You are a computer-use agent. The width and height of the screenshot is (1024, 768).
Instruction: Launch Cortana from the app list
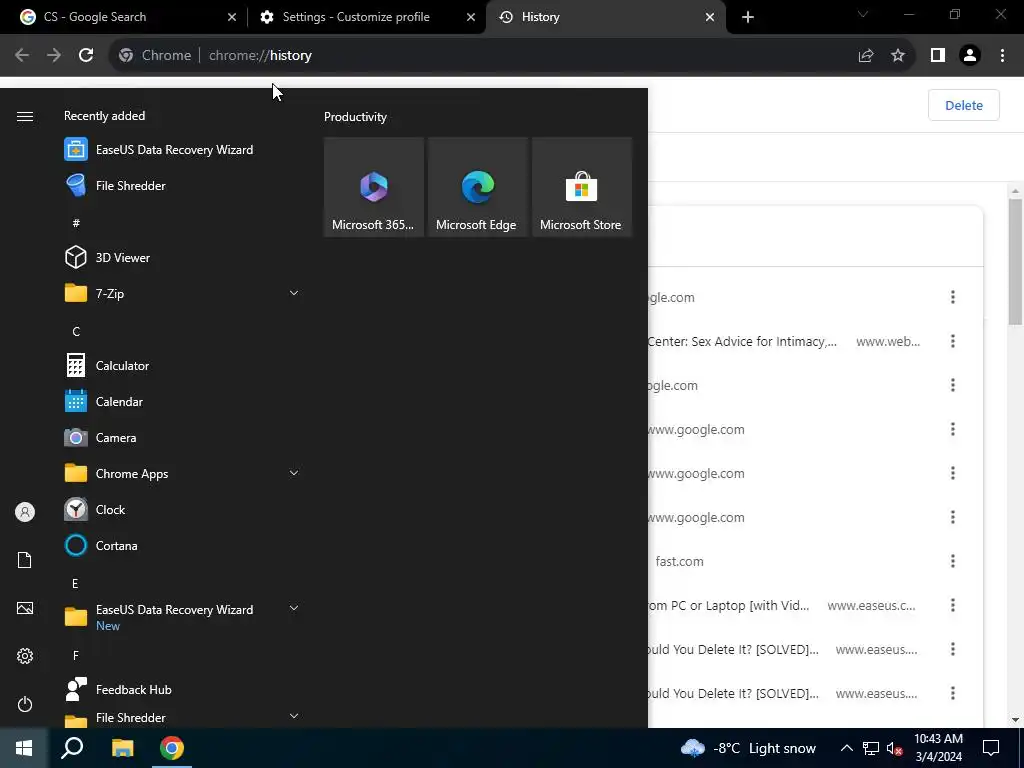coord(101,545)
